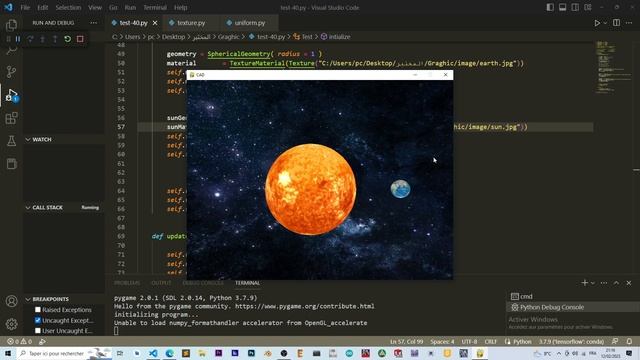
Task: Select the cmd terminal in the list
Action: tap(573, 297)
